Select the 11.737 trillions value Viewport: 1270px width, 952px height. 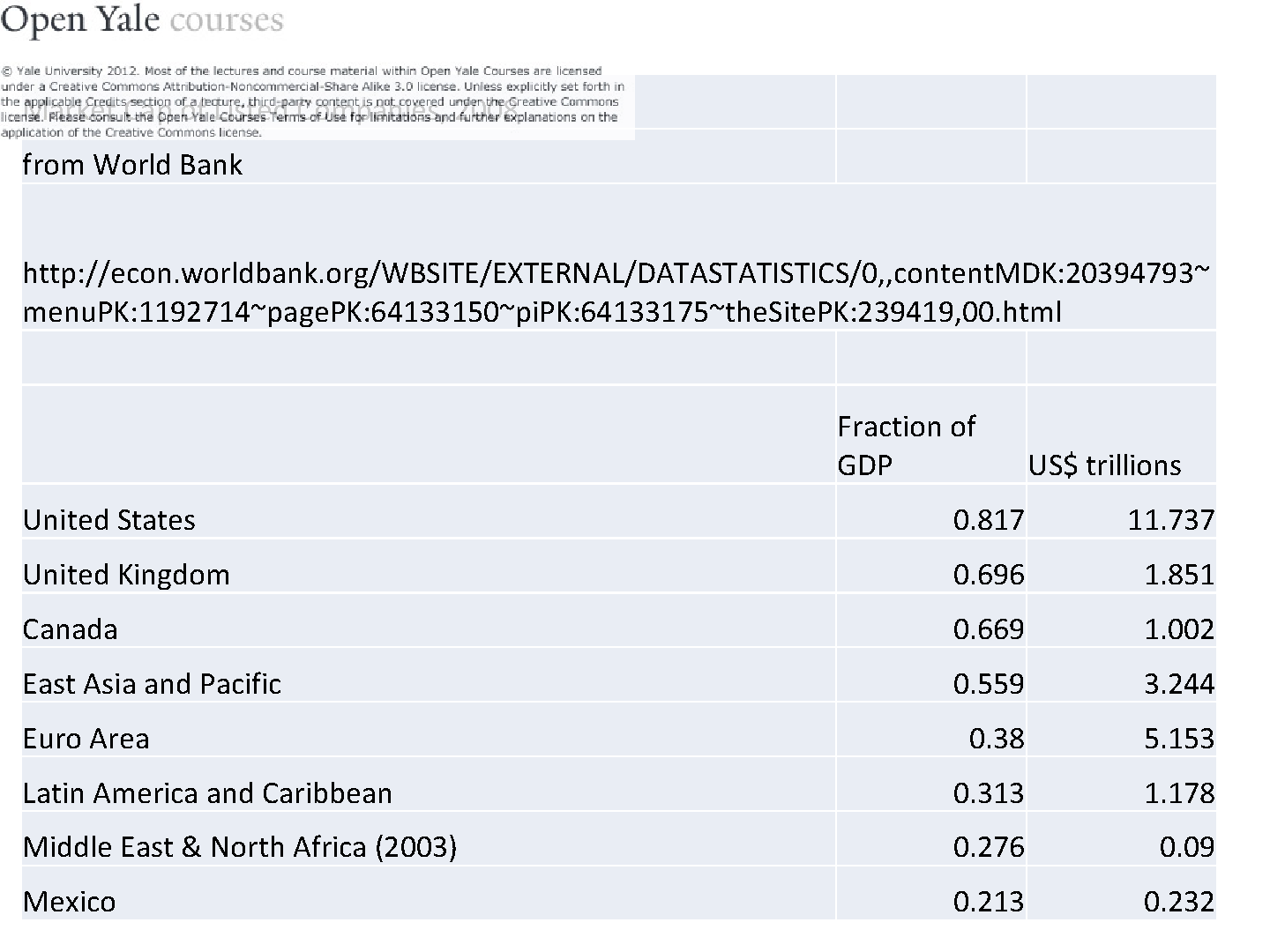coord(1170,519)
